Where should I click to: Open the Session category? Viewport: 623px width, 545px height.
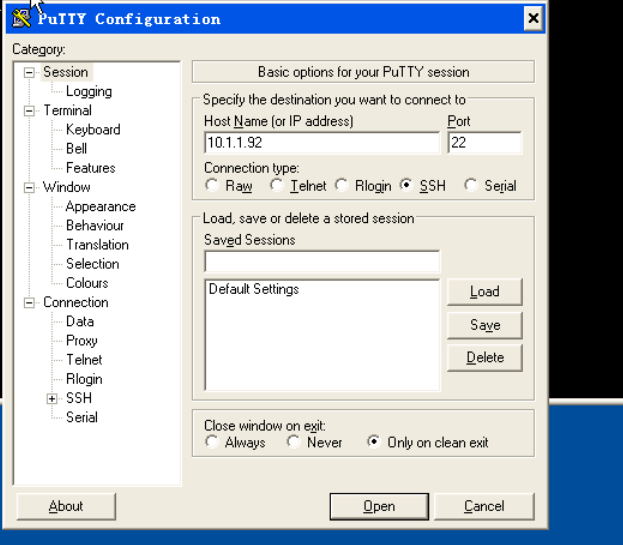pyautogui.click(x=66, y=72)
